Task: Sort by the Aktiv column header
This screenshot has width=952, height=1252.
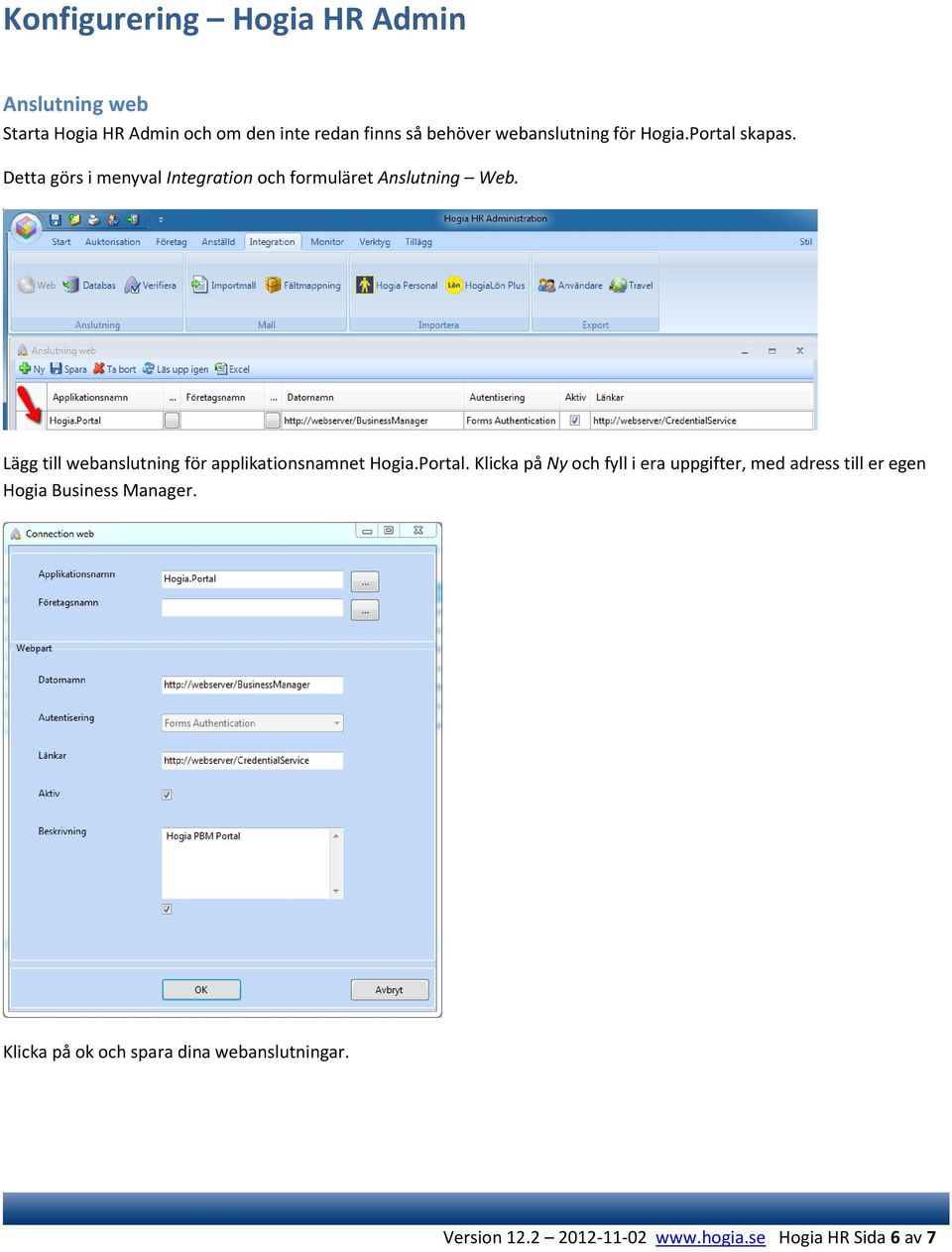Action: [575, 398]
